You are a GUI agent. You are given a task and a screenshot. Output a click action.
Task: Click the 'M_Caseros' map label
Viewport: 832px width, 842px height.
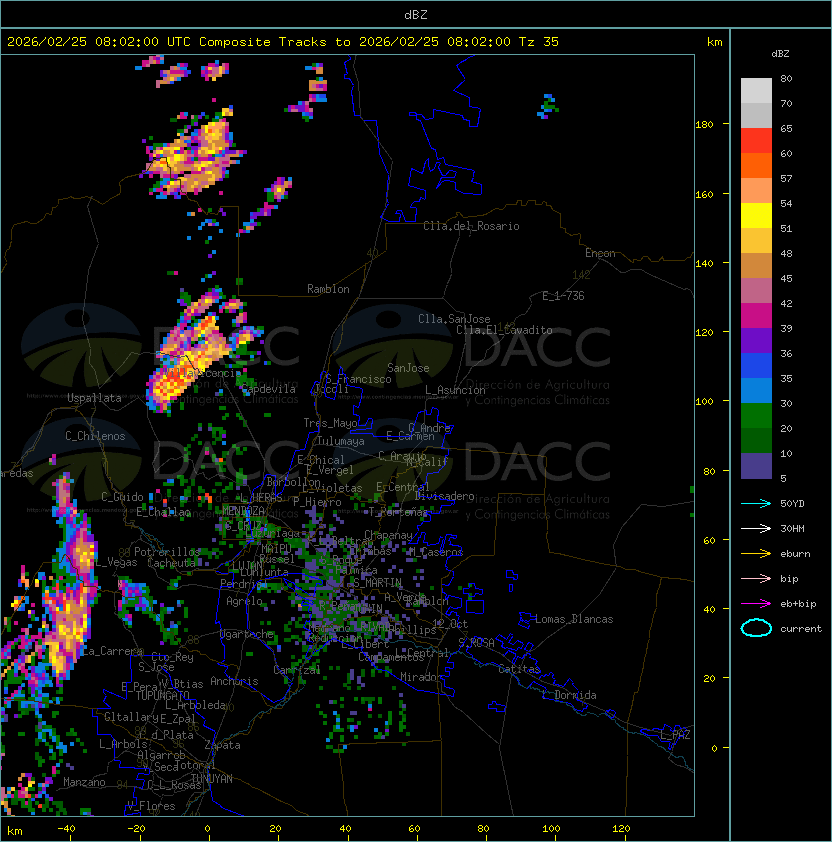436,551
